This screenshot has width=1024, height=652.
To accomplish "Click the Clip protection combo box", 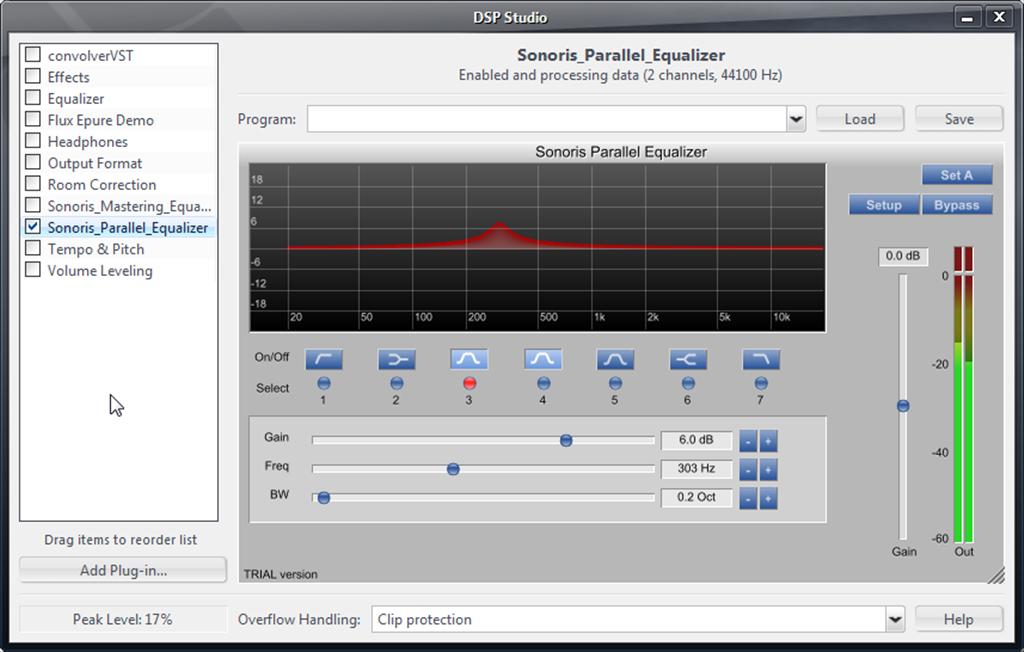I will 638,619.
